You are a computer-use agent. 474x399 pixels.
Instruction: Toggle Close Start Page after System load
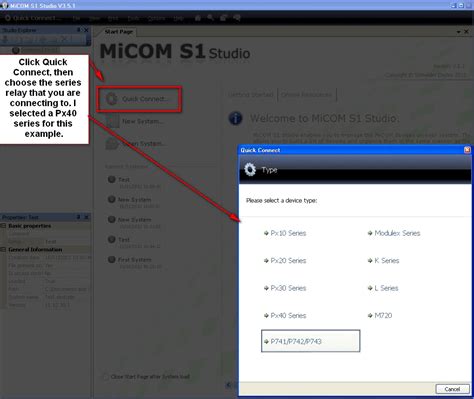coord(105,377)
